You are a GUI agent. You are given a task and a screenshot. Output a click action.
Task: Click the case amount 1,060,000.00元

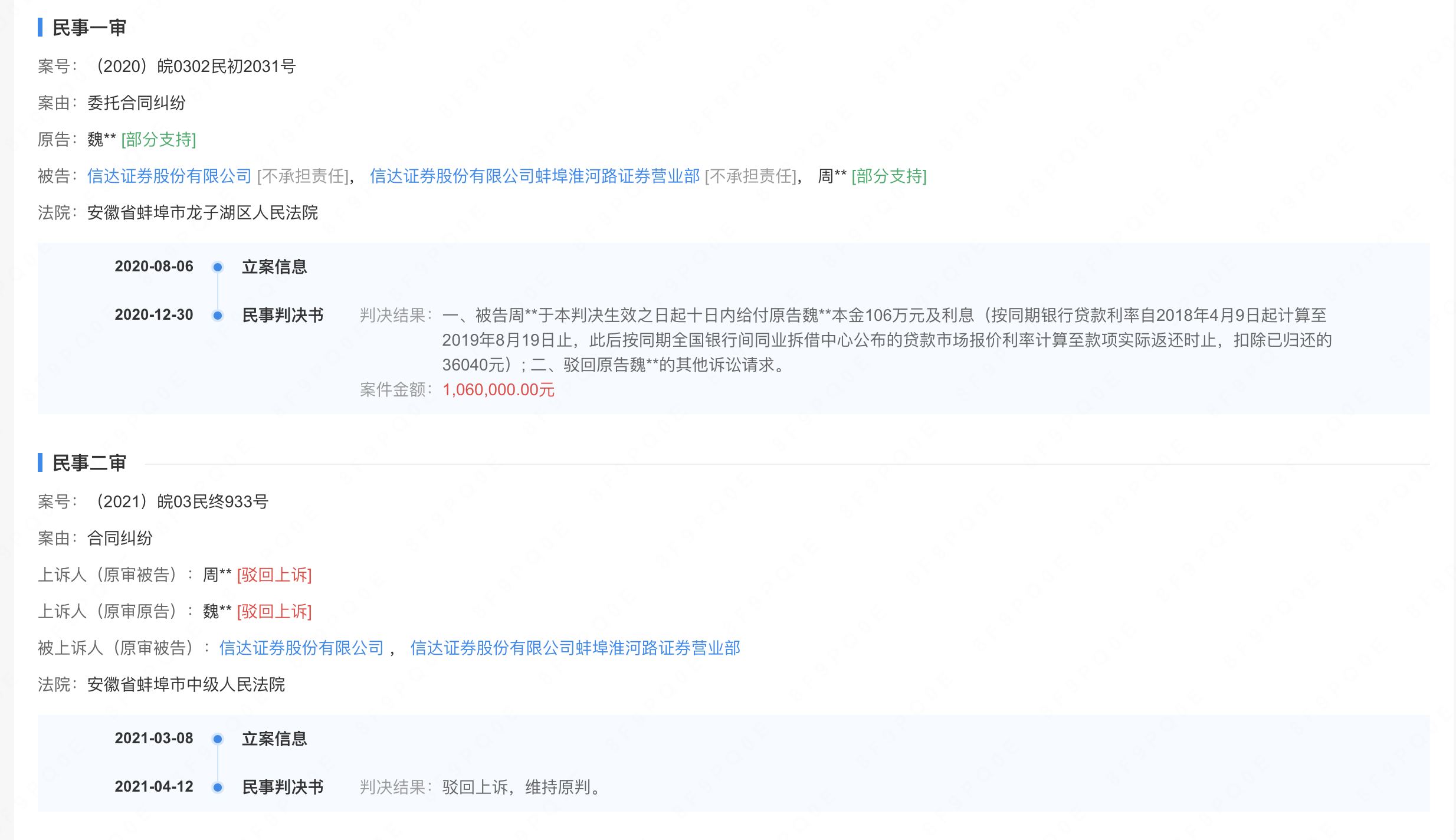click(499, 389)
